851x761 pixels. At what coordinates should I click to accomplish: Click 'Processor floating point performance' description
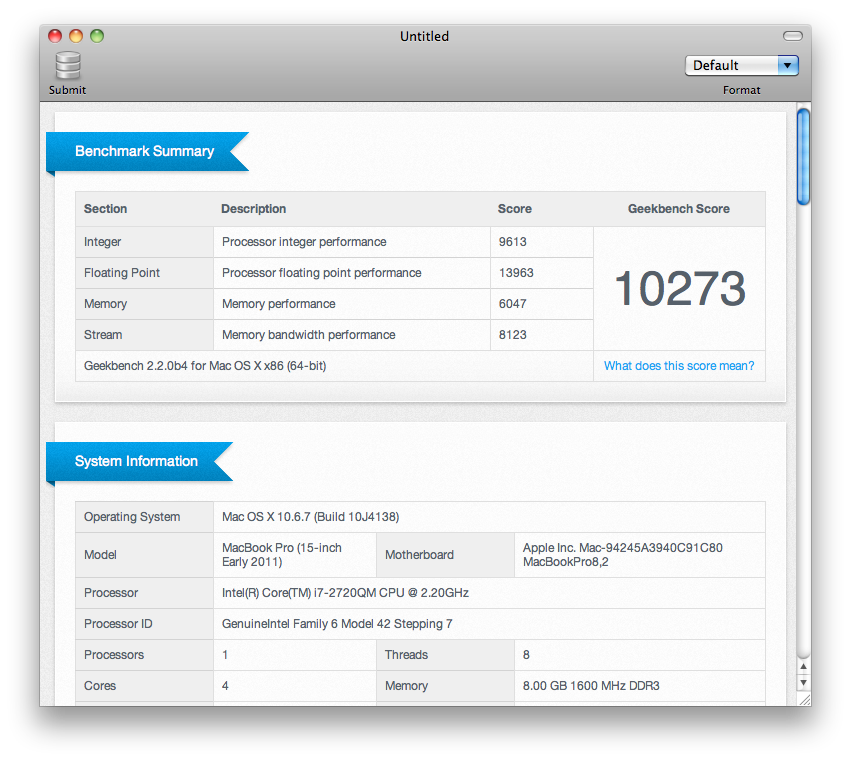321,273
